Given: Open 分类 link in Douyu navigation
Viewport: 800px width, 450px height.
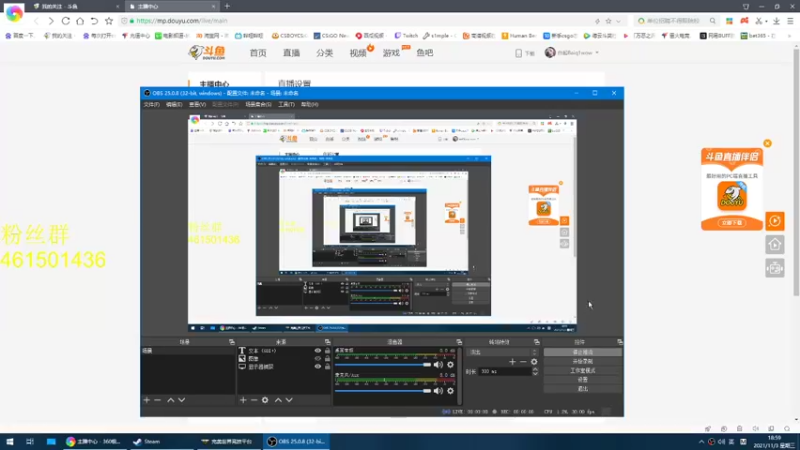Looking at the screenshot, I should (324, 53).
